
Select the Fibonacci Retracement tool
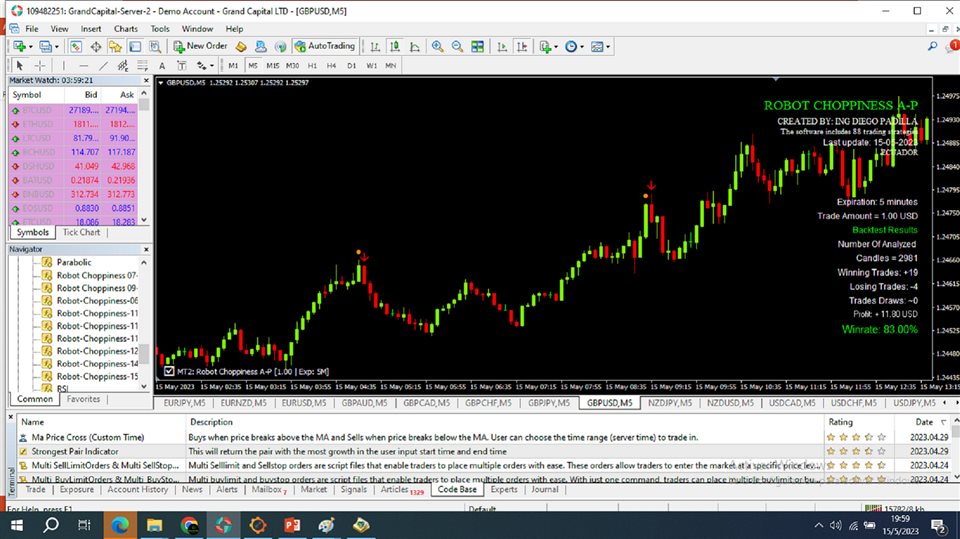[x=142, y=66]
